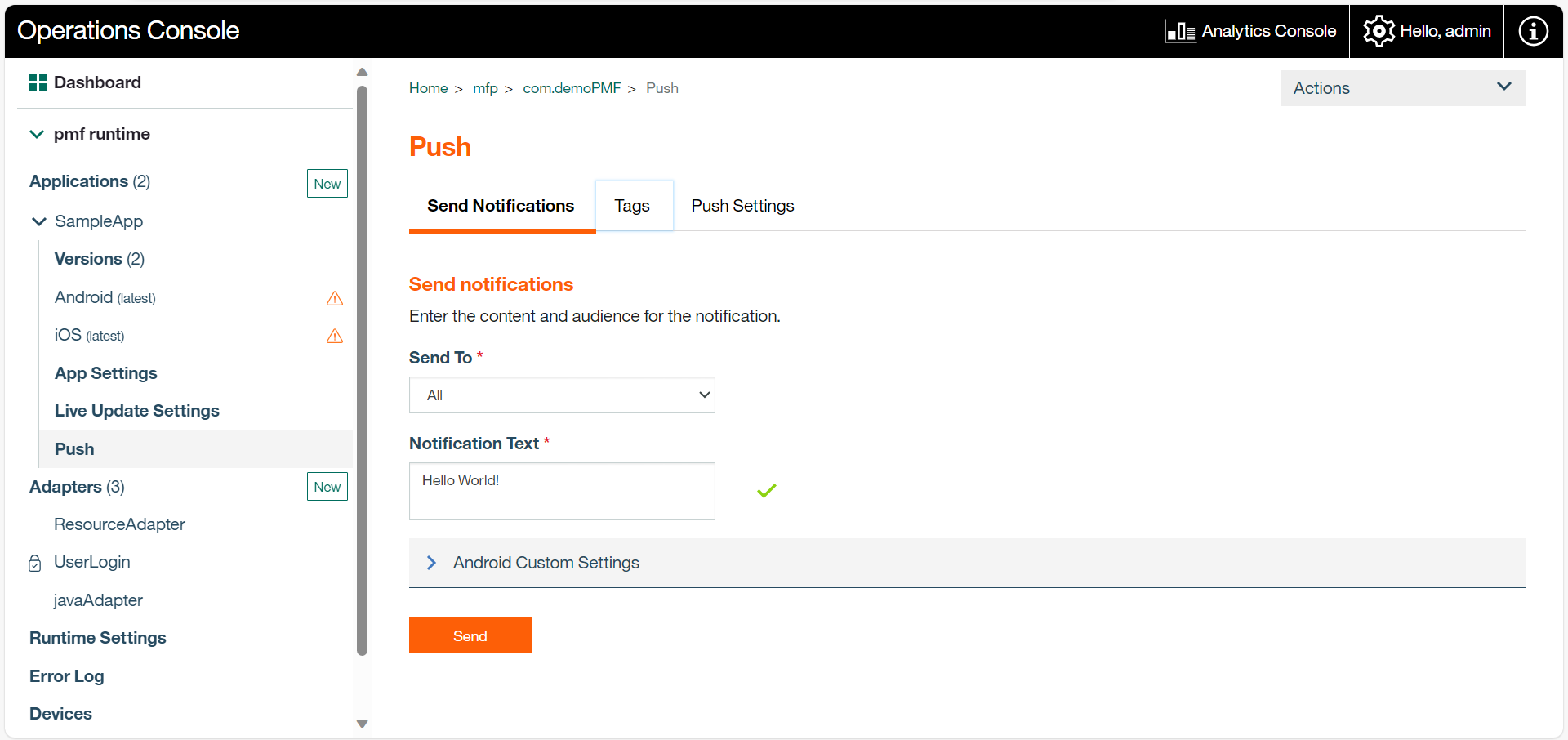Viewport: 1568px width, 740px height.
Task: Click the Android version warning triangle
Action: (335, 298)
